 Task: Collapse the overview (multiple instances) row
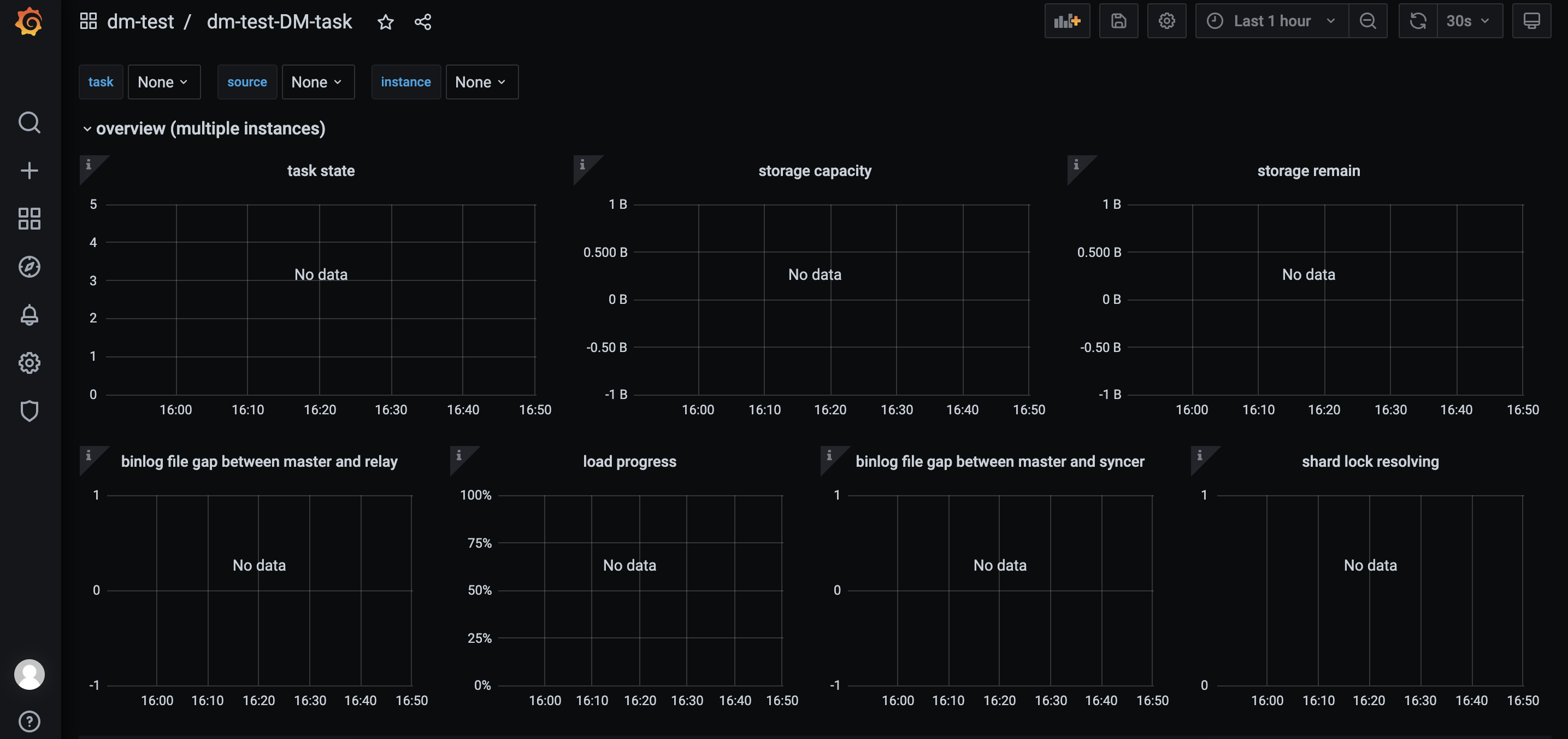click(x=210, y=128)
